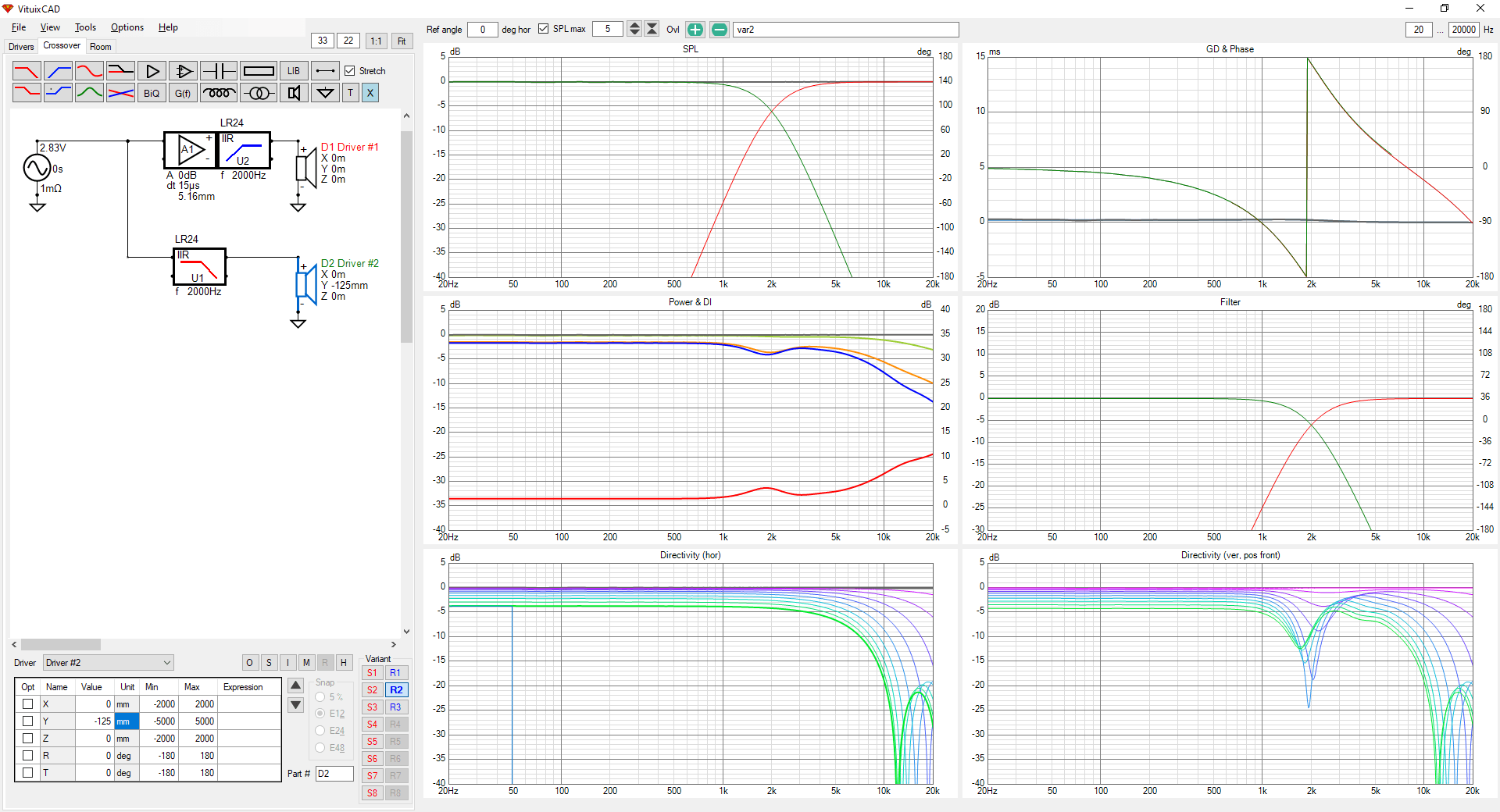Viewport: 1500px width, 812px height.
Task: Switch to the Room tab
Action: click(x=101, y=47)
